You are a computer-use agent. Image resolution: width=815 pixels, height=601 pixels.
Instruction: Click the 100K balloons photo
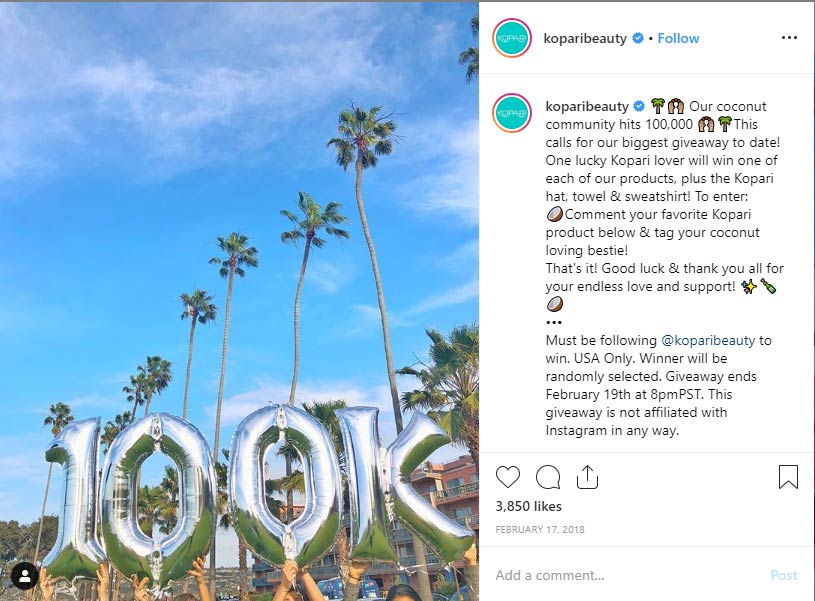(239, 300)
